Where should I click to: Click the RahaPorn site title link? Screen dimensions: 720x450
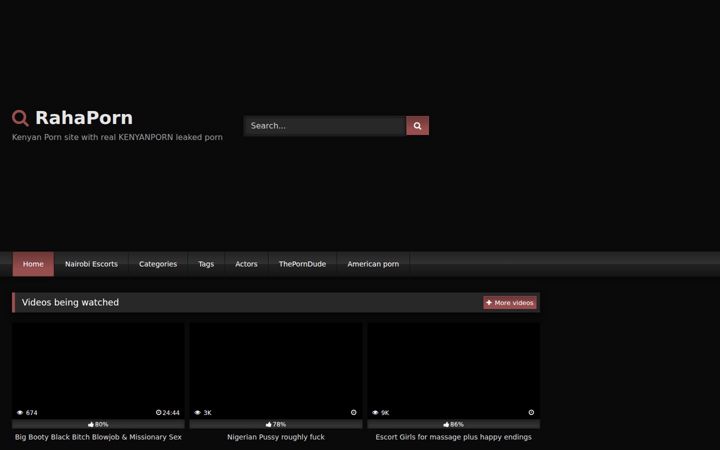click(84, 118)
